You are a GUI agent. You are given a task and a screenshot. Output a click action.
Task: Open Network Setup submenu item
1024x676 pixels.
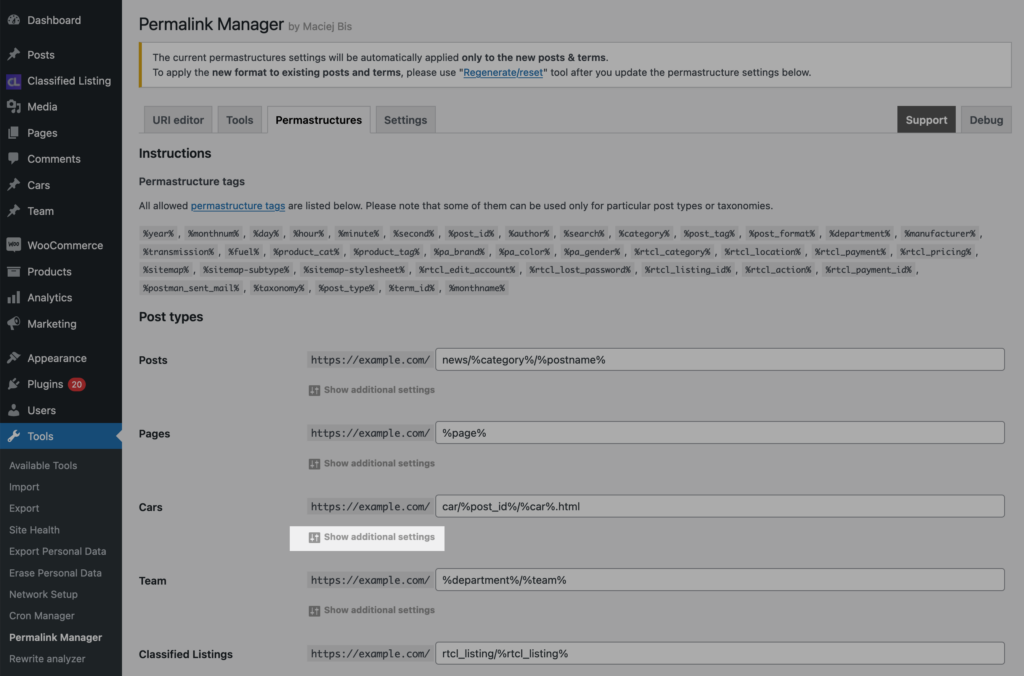point(43,594)
